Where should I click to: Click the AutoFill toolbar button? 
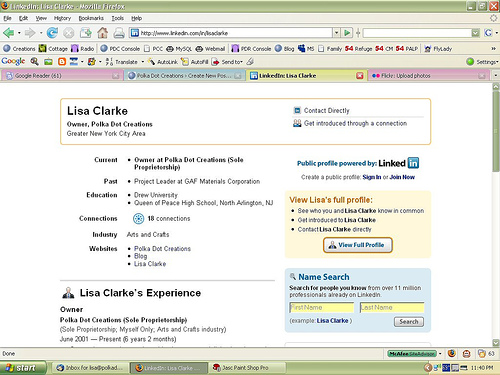point(195,62)
